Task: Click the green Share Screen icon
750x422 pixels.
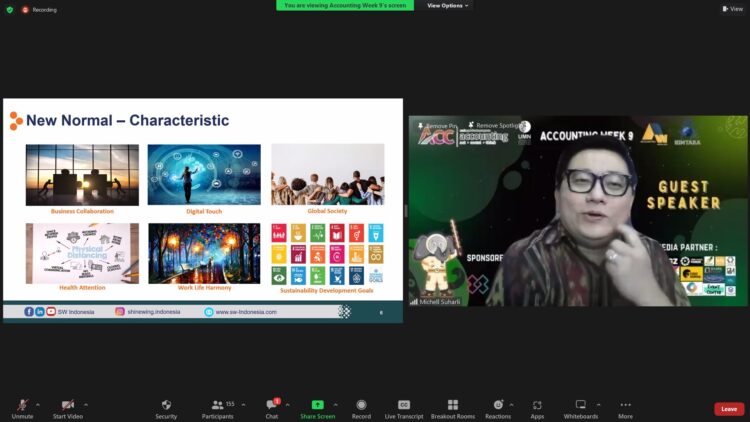Action: point(317,405)
